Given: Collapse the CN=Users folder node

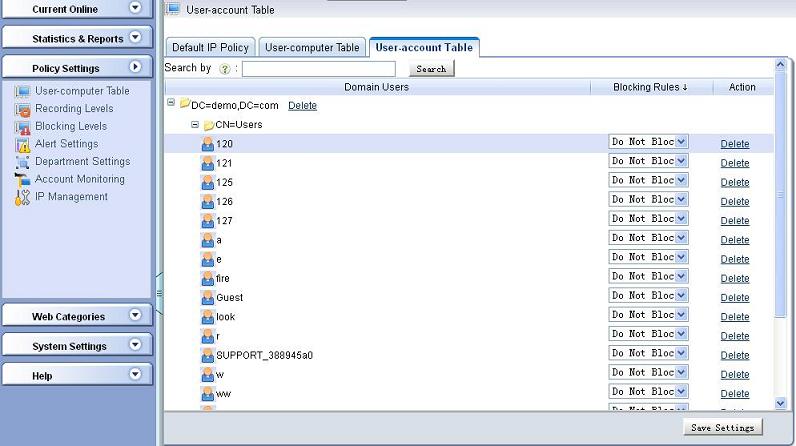Looking at the screenshot, I should coord(195,125).
